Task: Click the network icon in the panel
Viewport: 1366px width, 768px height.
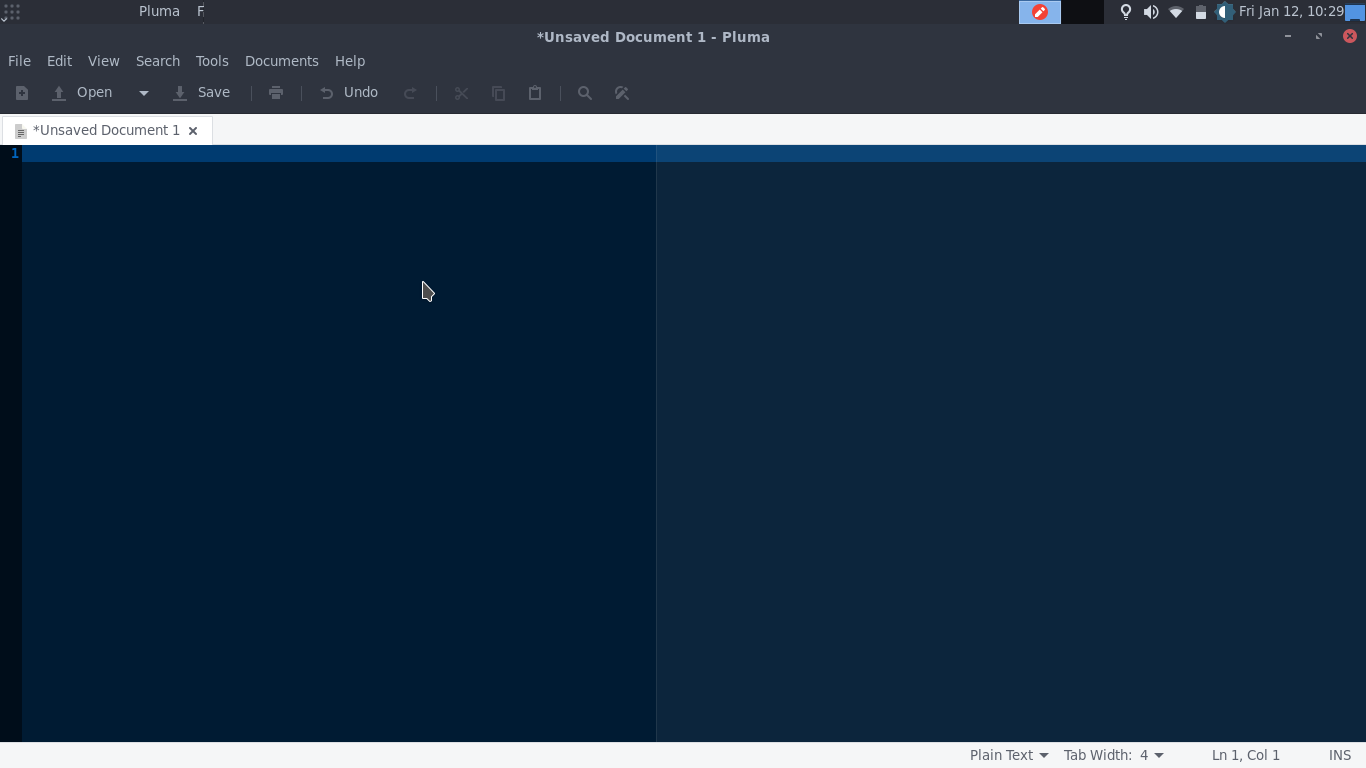Action: coord(1175,12)
